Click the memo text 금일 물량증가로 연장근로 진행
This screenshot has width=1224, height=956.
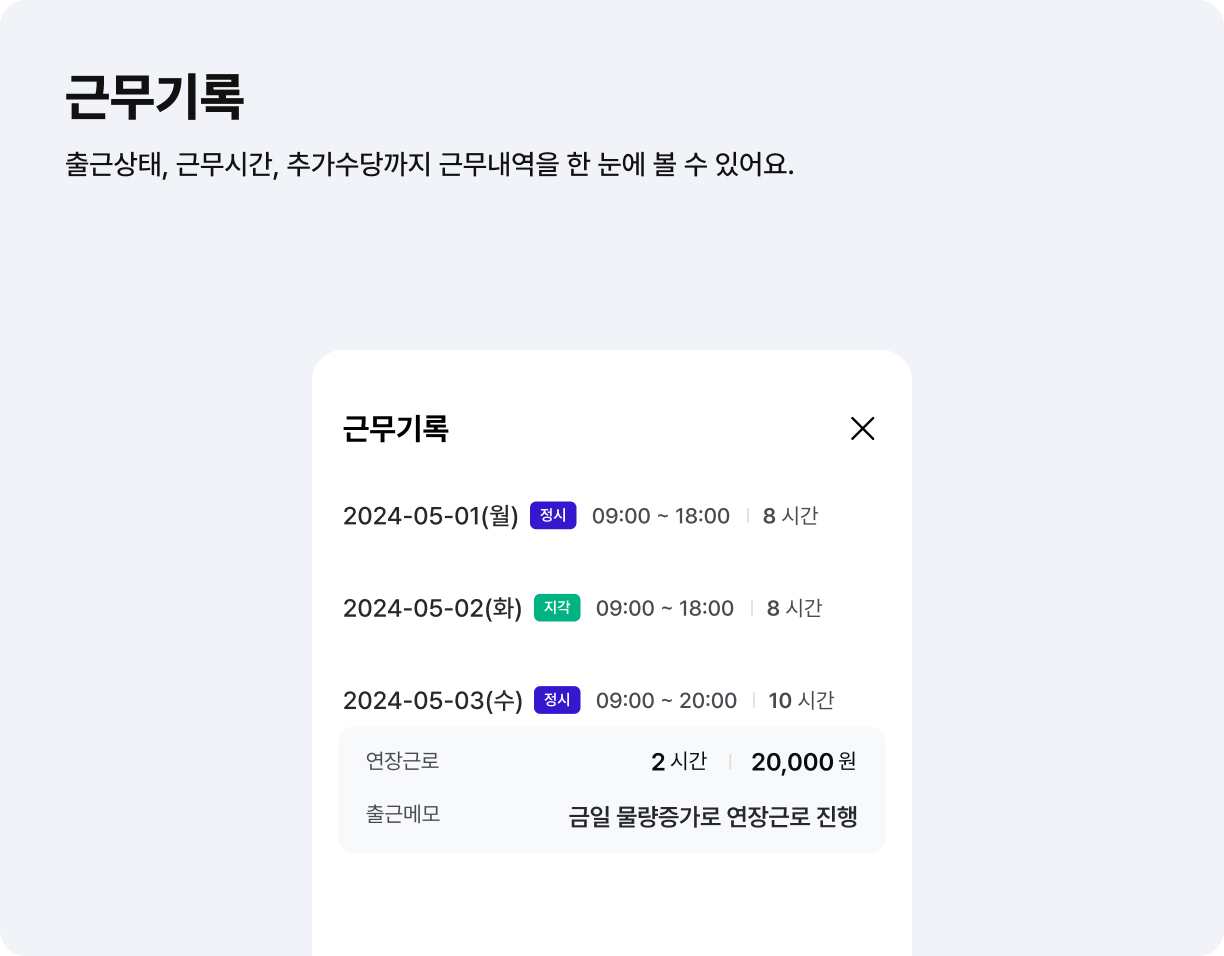(713, 817)
